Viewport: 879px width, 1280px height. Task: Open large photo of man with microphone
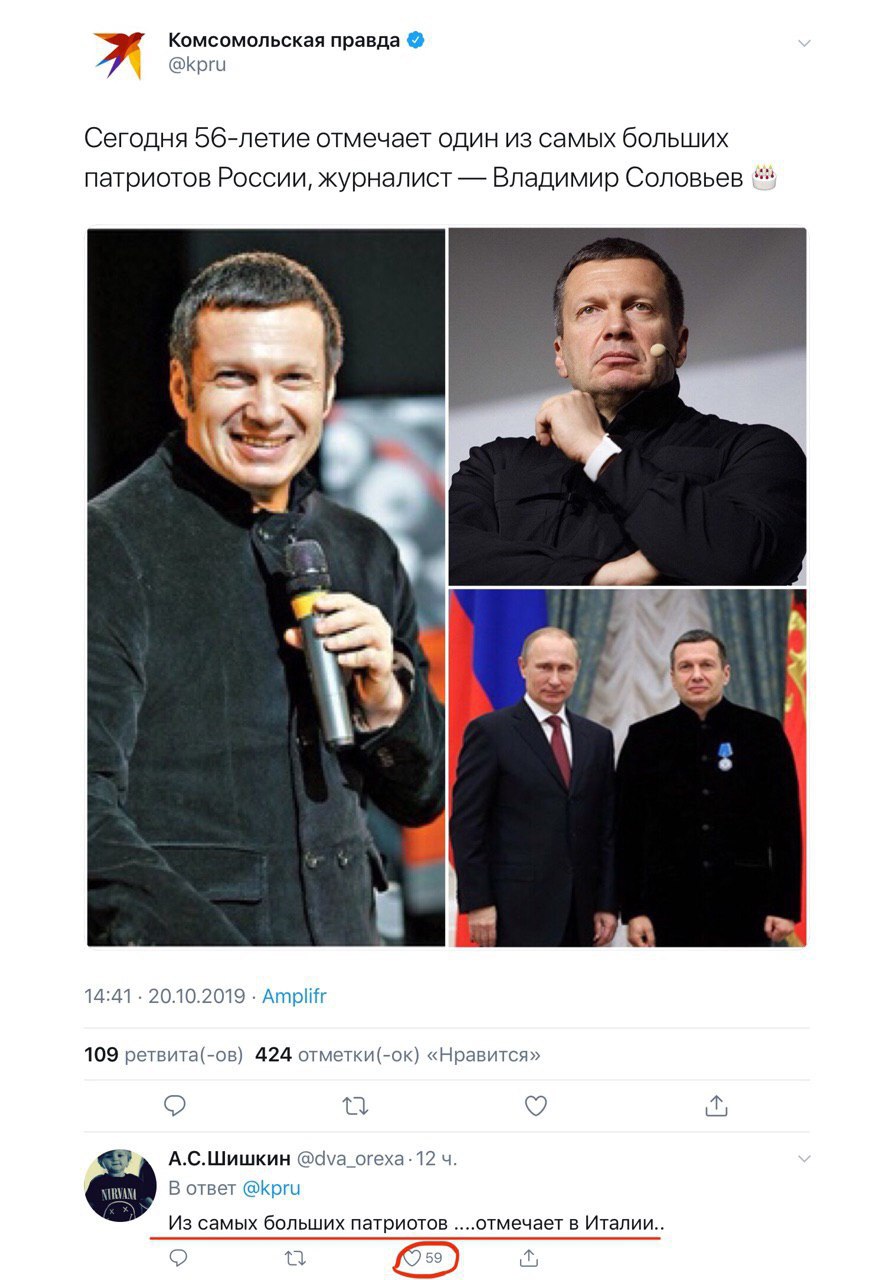266,587
